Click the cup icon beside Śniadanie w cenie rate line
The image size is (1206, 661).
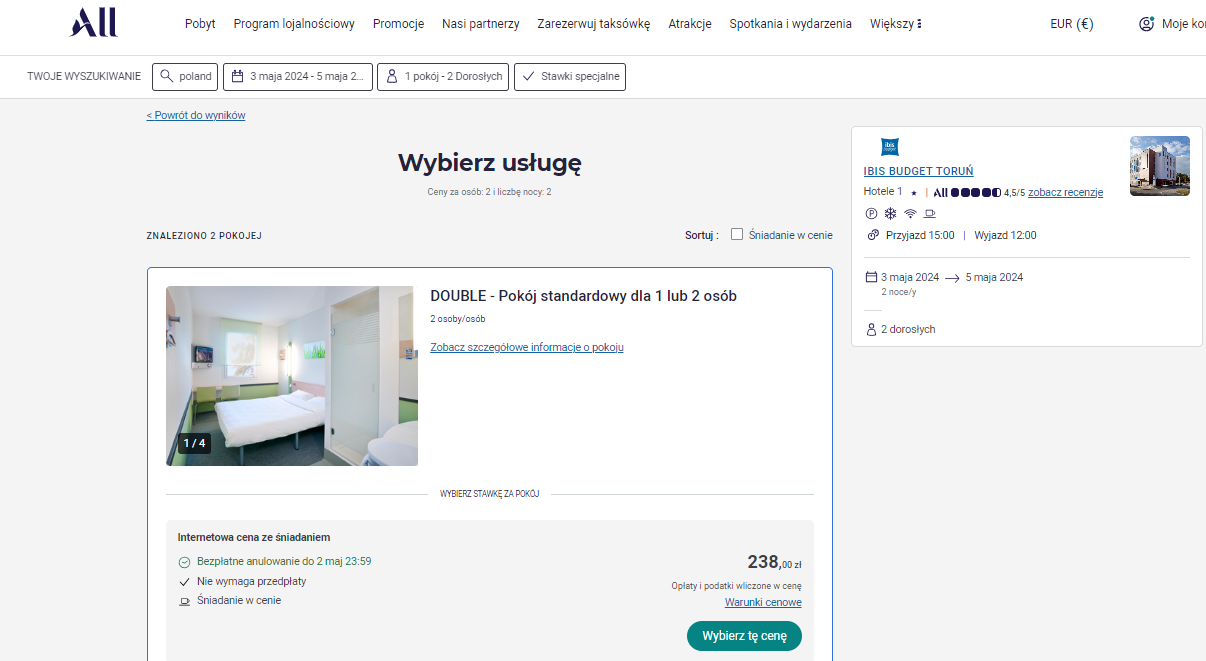point(184,601)
